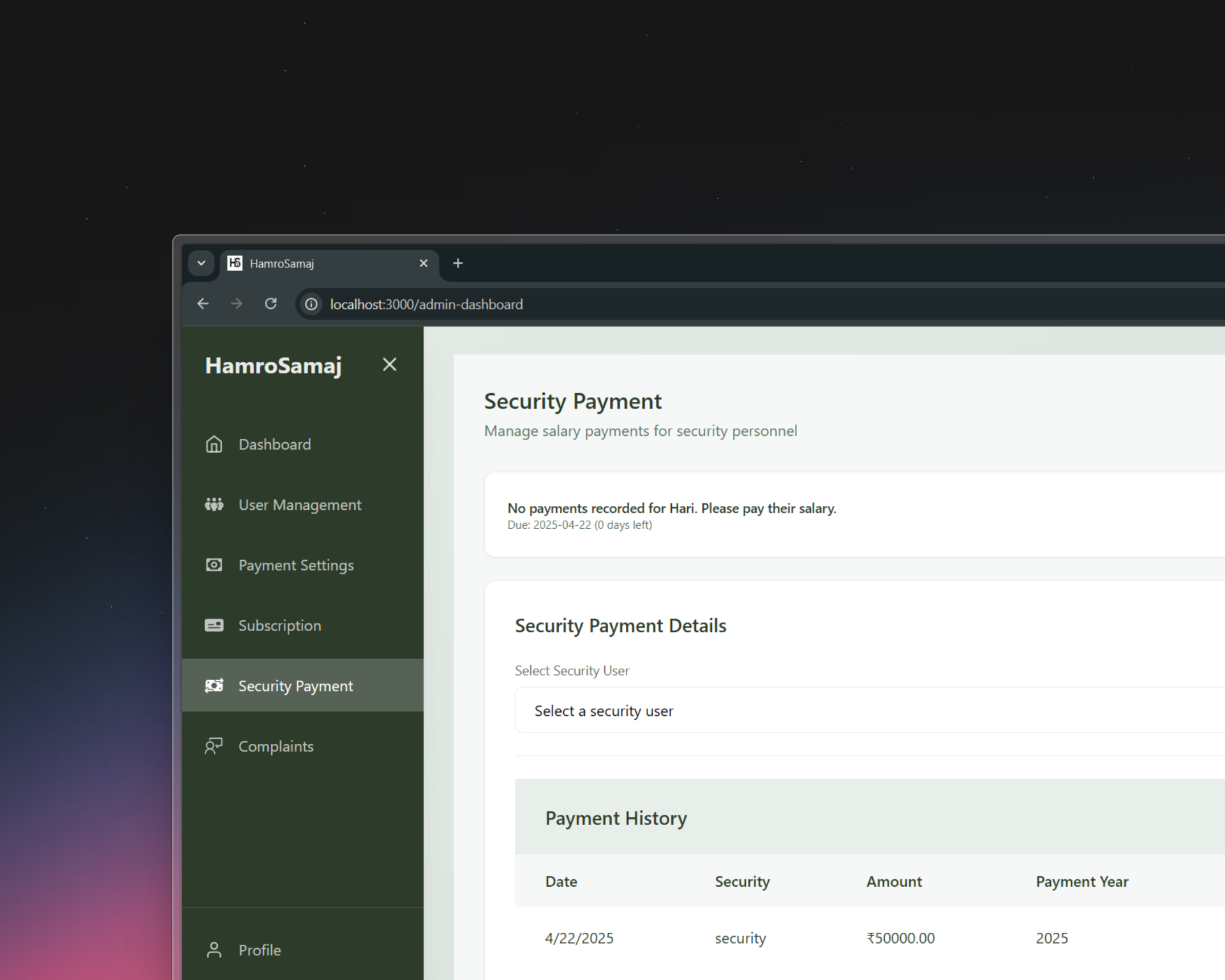Close the HamroSamaj sidebar with X

coord(389,365)
